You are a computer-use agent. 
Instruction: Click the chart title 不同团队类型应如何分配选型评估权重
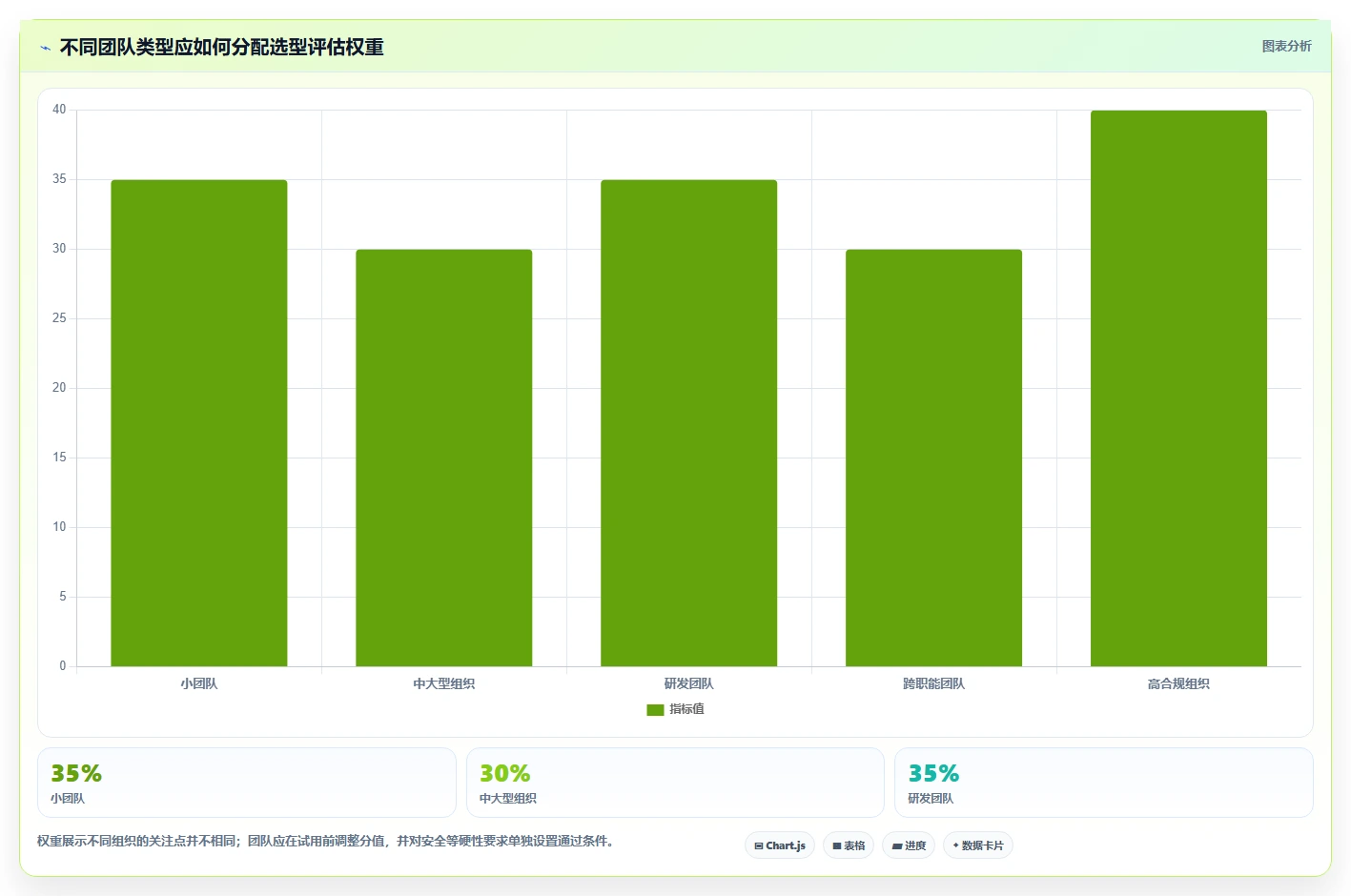click(222, 47)
